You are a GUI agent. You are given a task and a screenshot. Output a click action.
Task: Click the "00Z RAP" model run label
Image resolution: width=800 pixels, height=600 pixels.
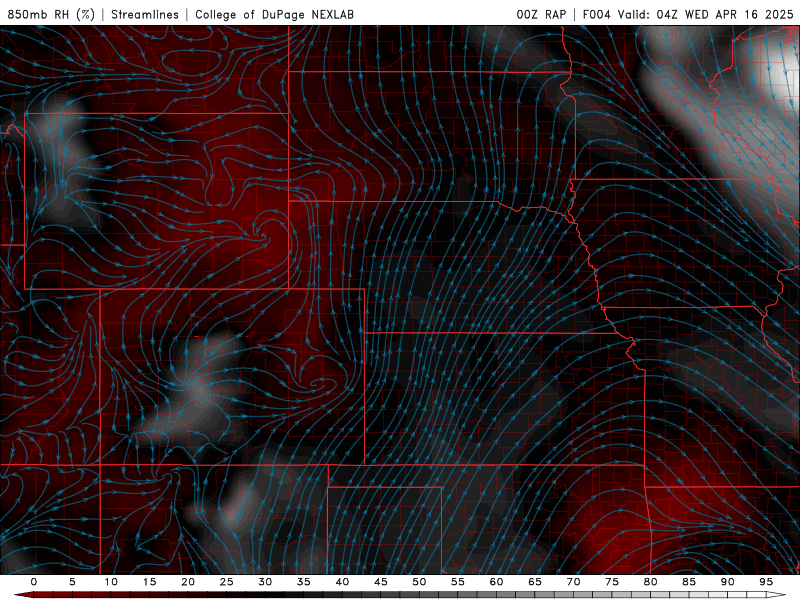coord(541,14)
